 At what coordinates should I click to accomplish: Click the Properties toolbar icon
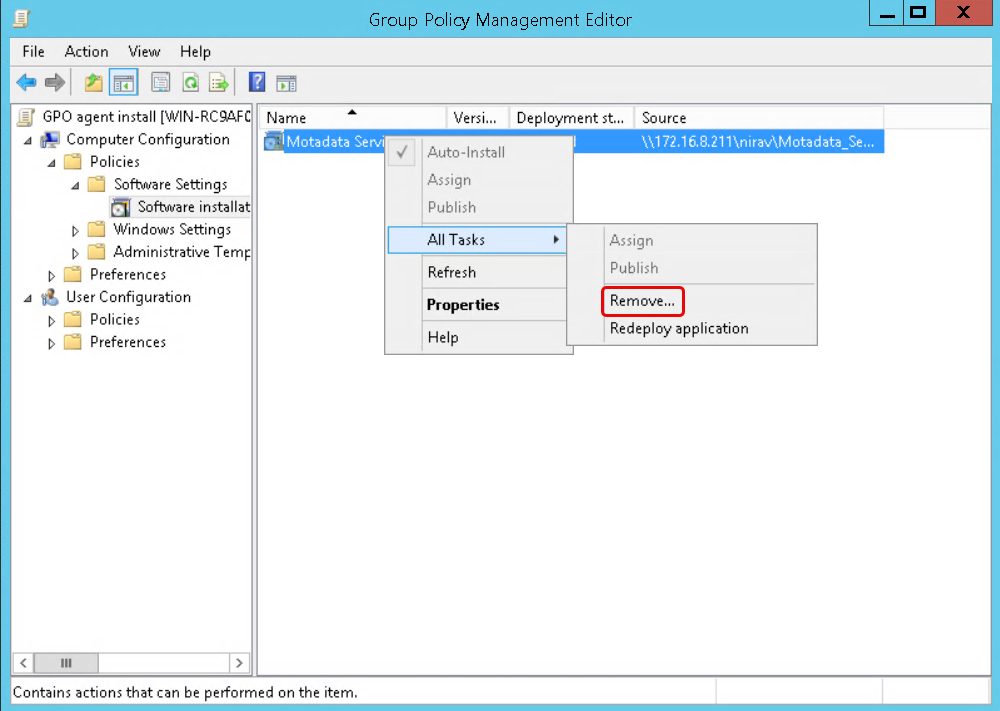click(161, 82)
